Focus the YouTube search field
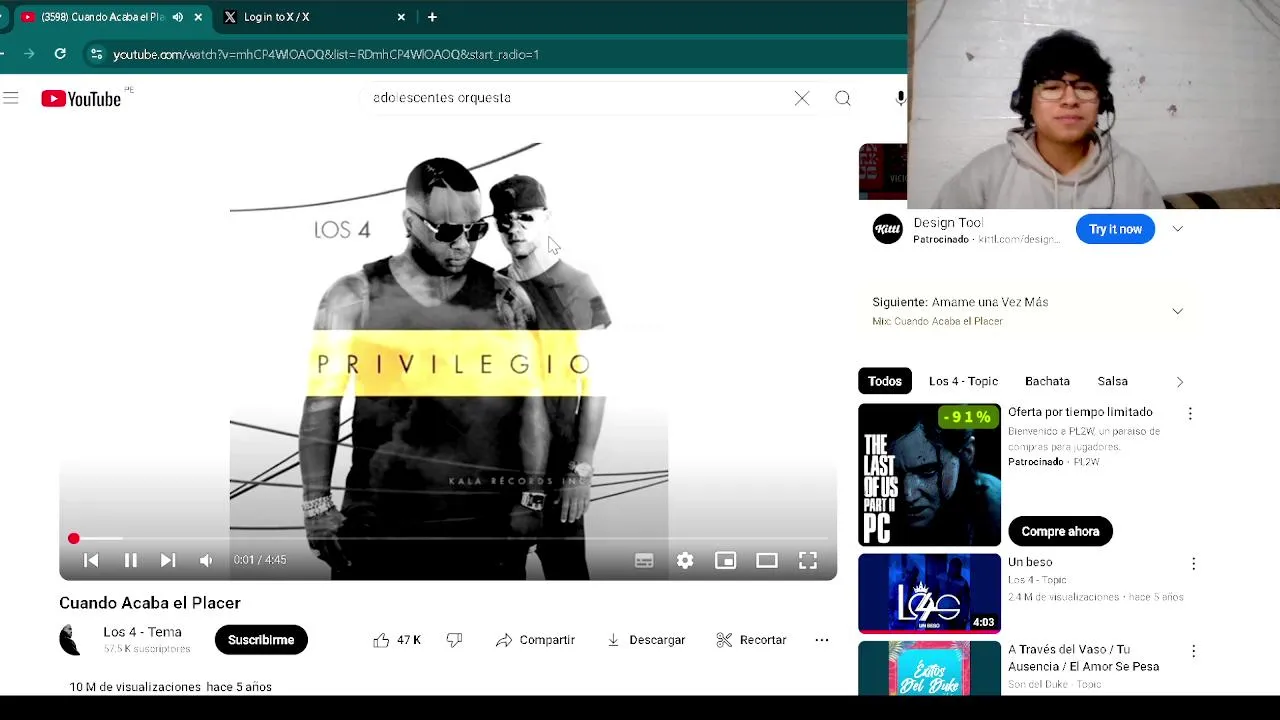 [x=580, y=98]
